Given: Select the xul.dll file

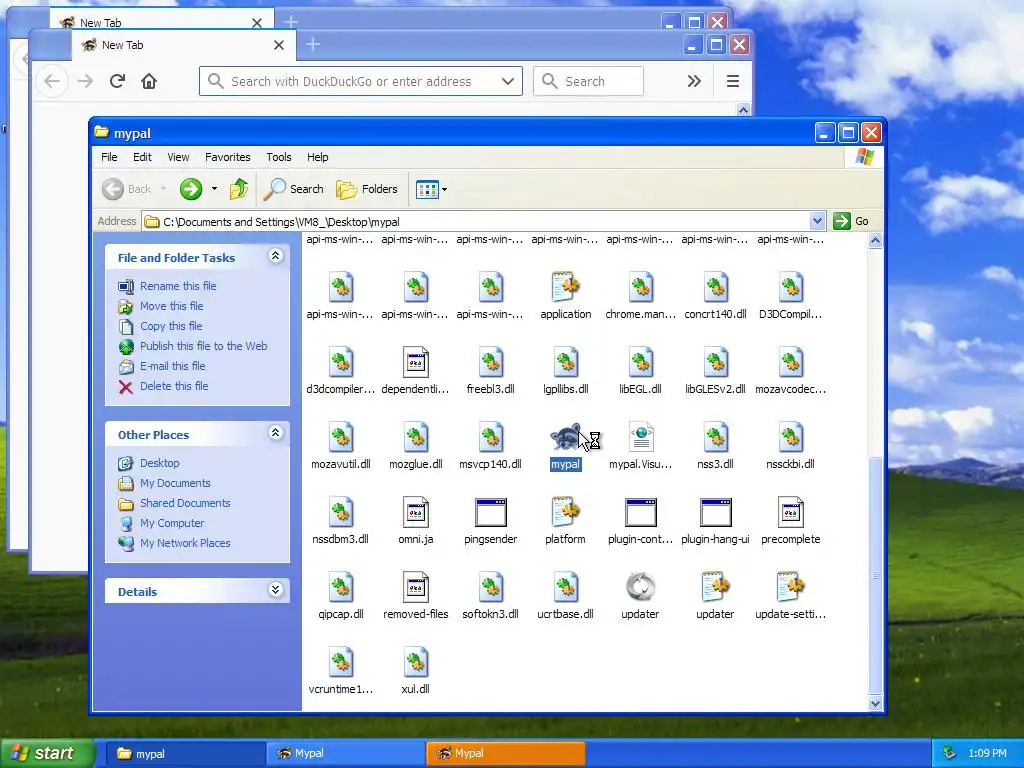Looking at the screenshot, I should (415, 671).
